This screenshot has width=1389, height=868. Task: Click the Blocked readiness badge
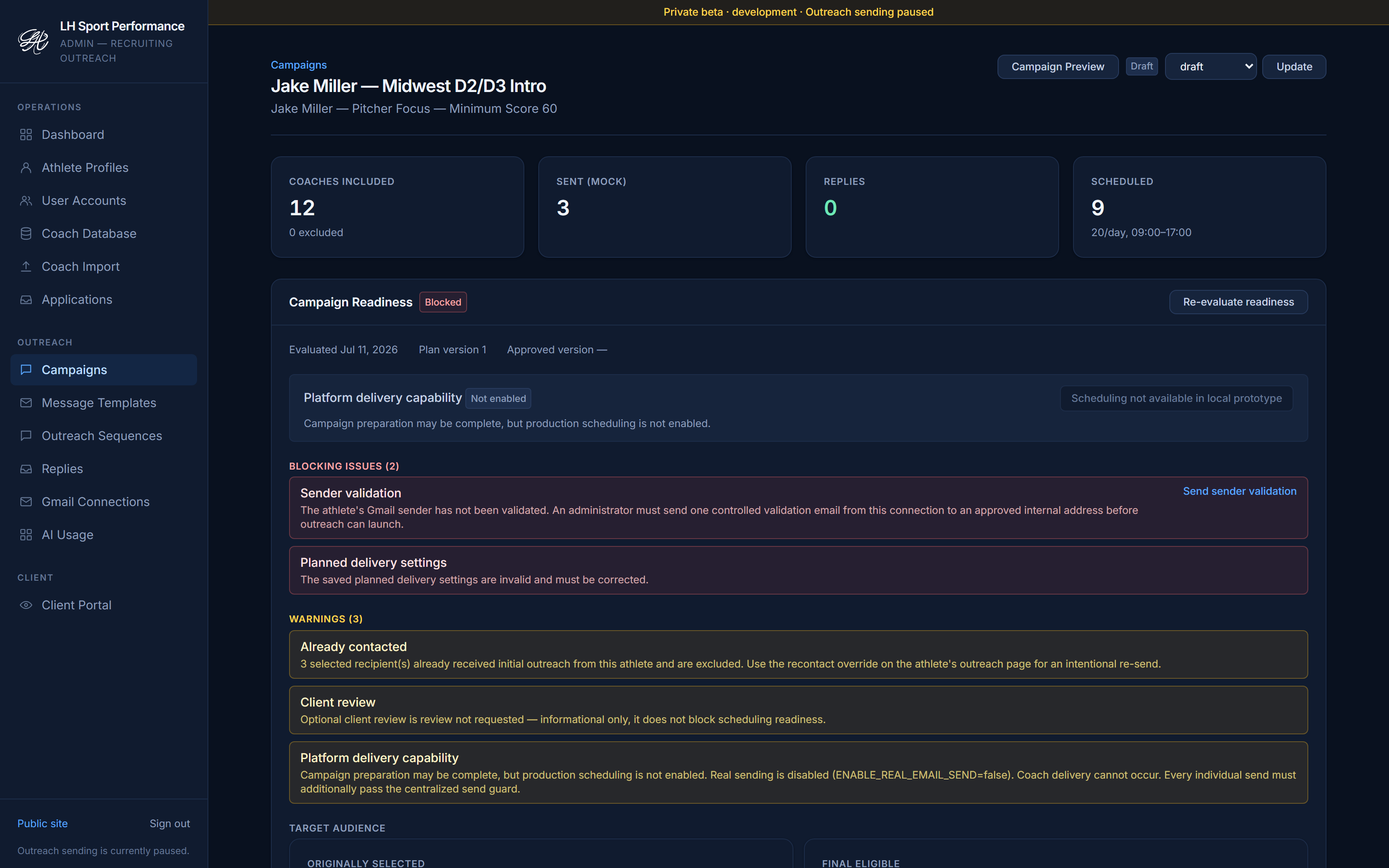[443, 302]
